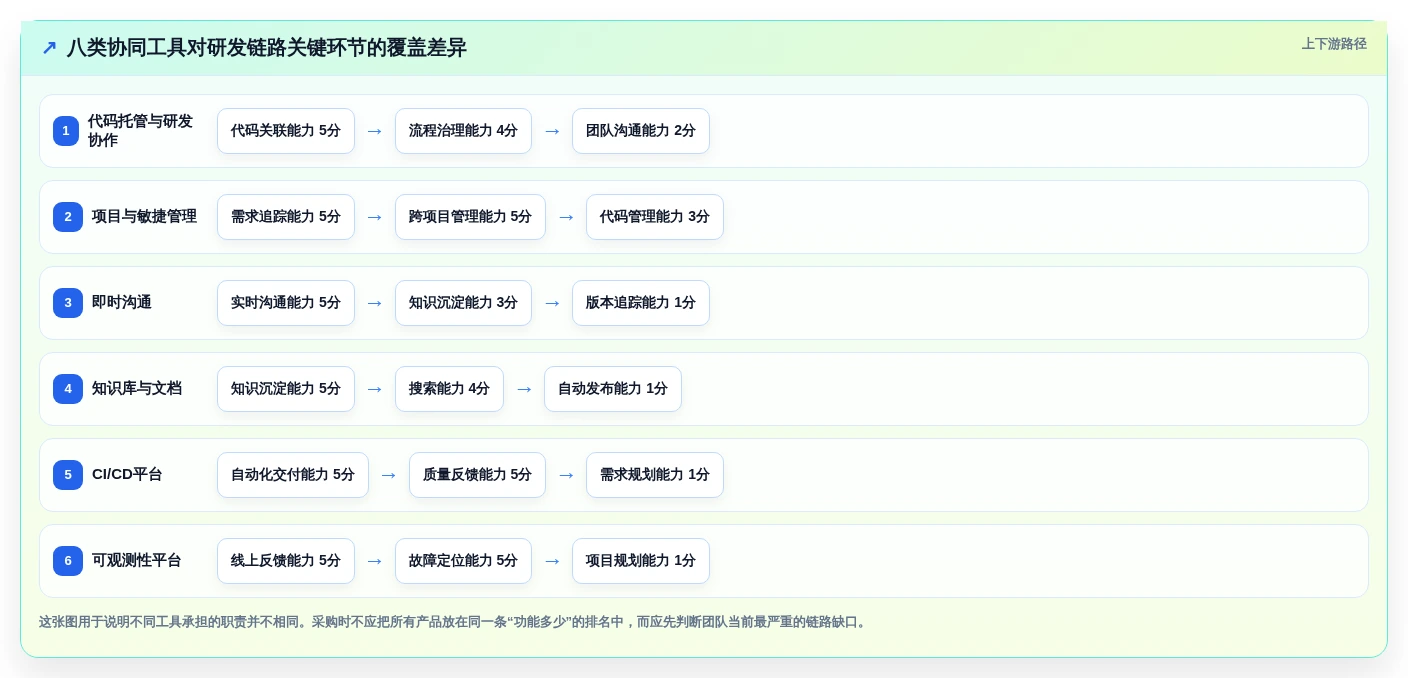Select the number 2 badge for 项目与敏捷管理

tap(68, 217)
